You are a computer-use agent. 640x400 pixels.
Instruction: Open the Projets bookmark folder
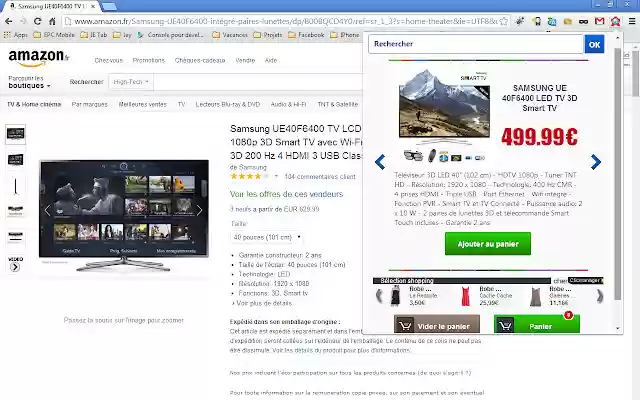click(268, 35)
